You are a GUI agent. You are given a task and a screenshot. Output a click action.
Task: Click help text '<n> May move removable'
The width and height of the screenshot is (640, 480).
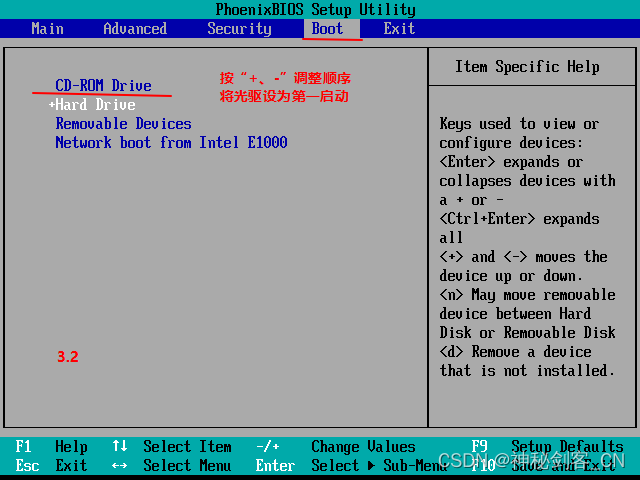pos(527,295)
